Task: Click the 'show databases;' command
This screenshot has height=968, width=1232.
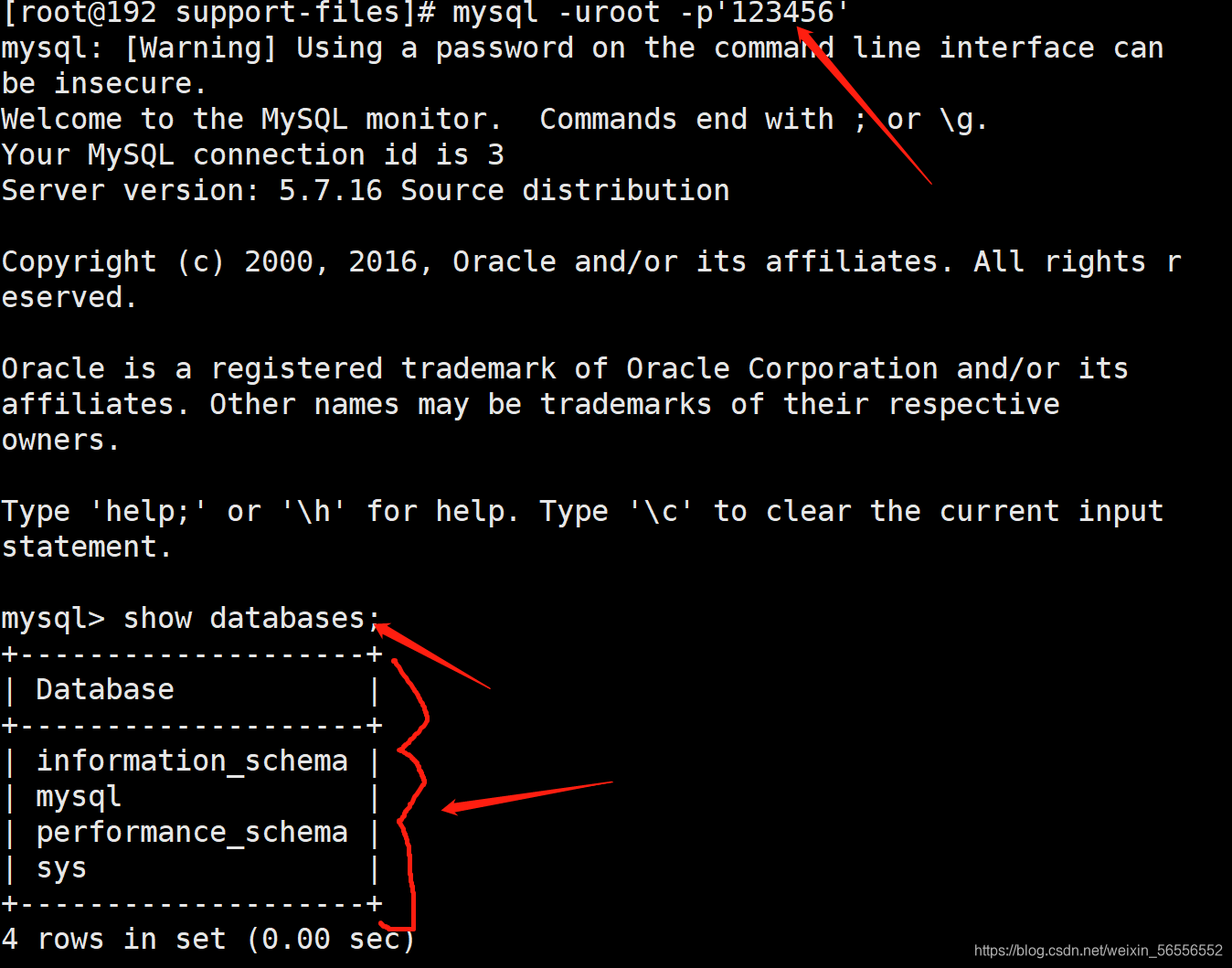Action: tap(252, 619)
